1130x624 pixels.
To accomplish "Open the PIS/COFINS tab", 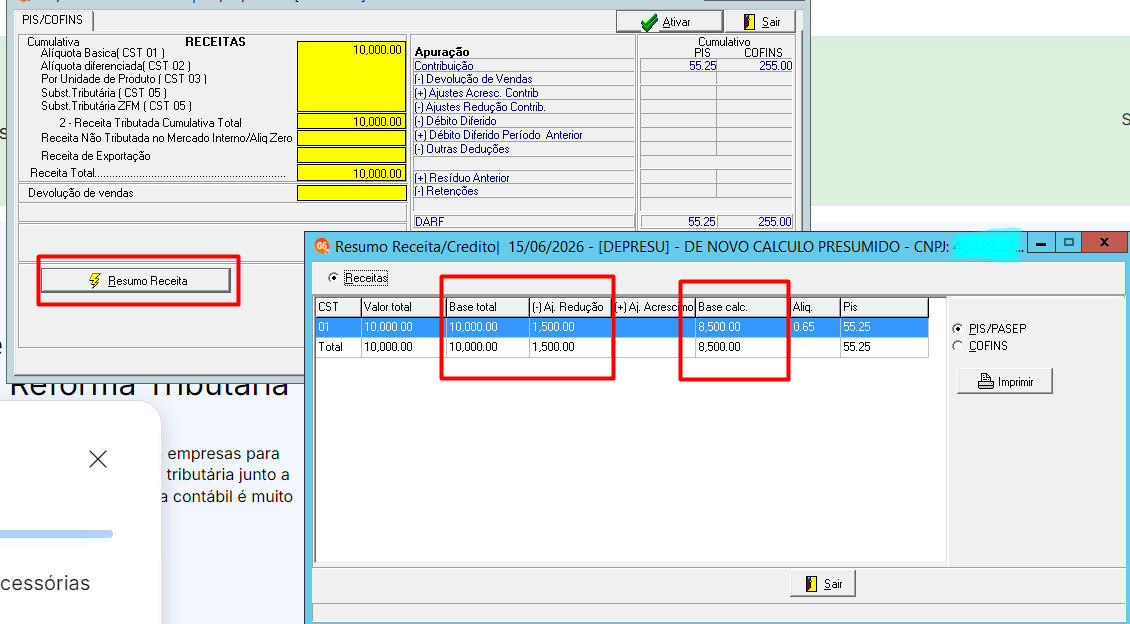I will [53, 20].
